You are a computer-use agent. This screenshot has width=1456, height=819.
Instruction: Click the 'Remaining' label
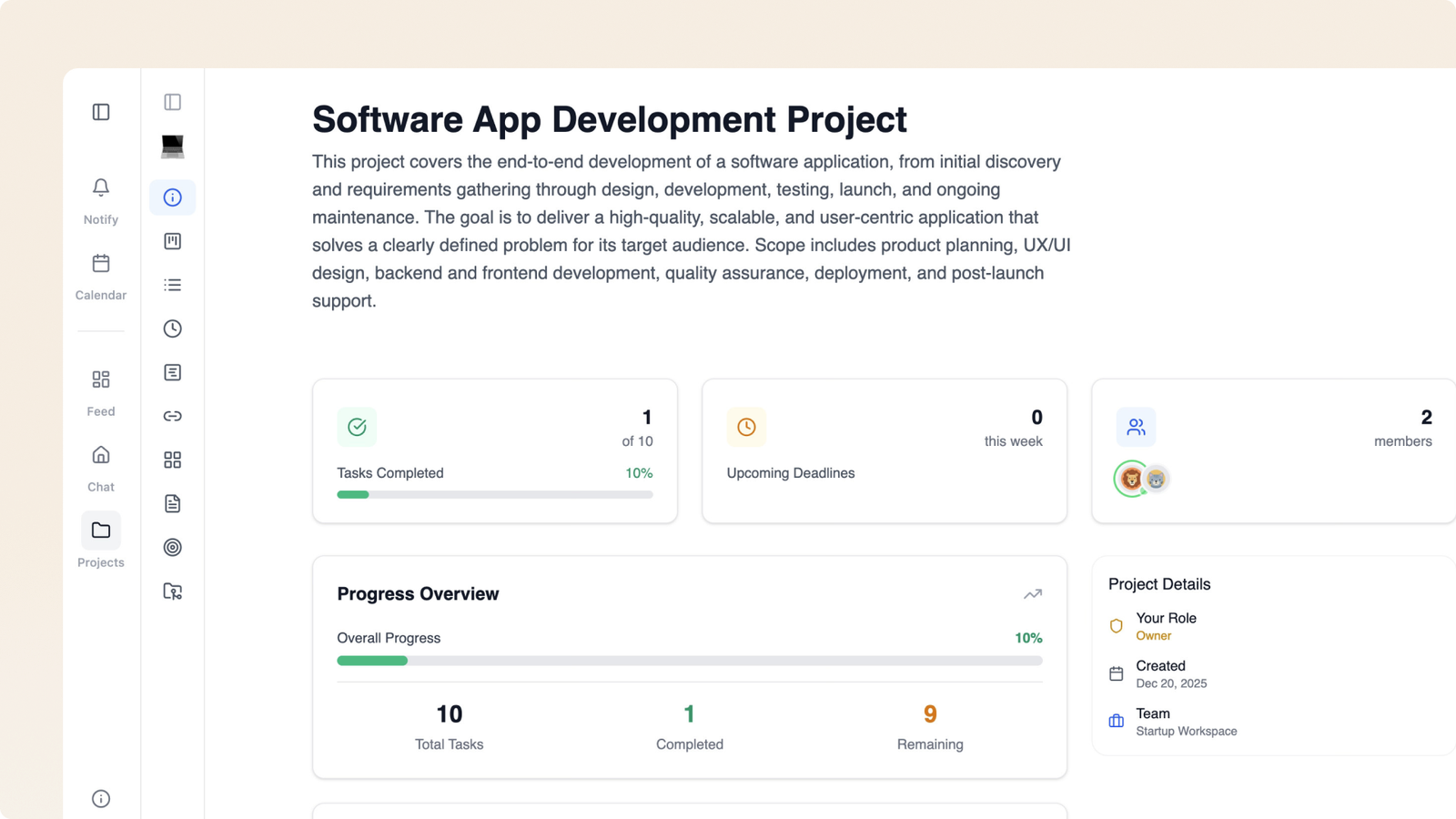point(930,744)
